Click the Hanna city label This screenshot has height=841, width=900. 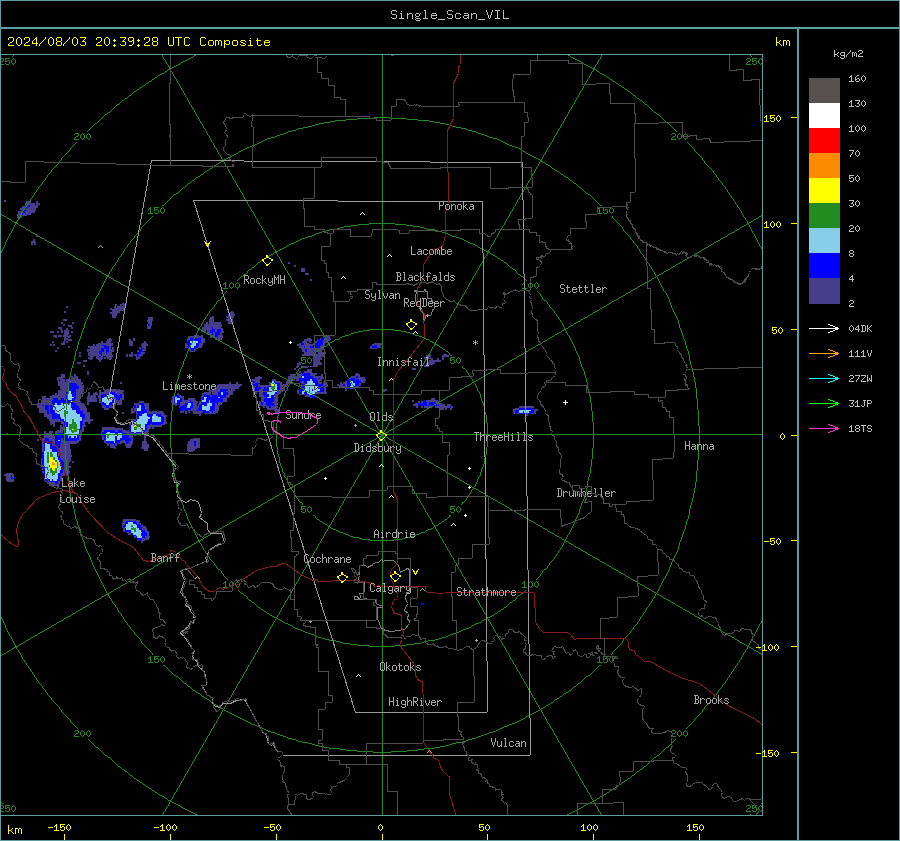point(699,446)
